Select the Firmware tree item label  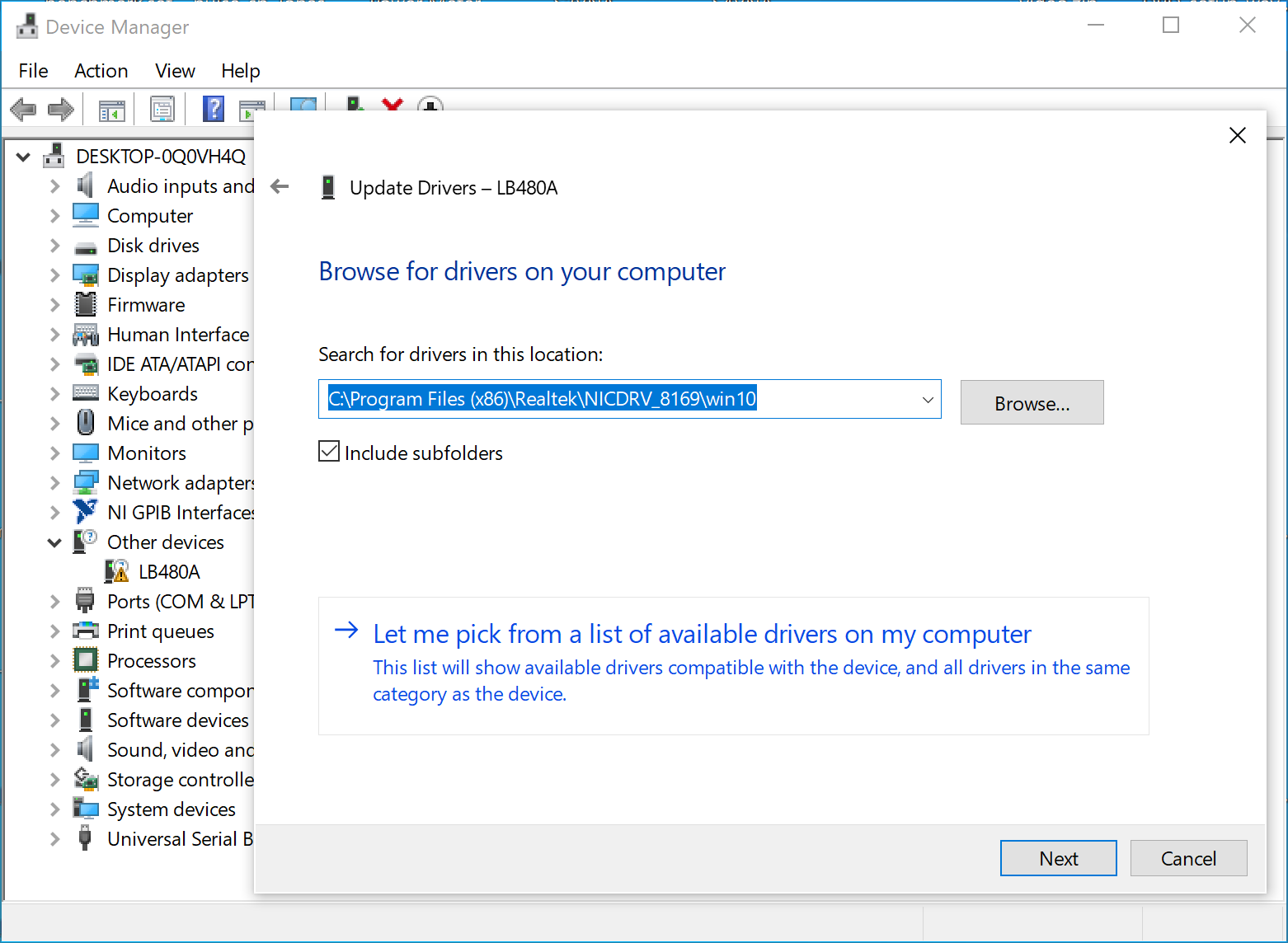click(x=146, y=305)
